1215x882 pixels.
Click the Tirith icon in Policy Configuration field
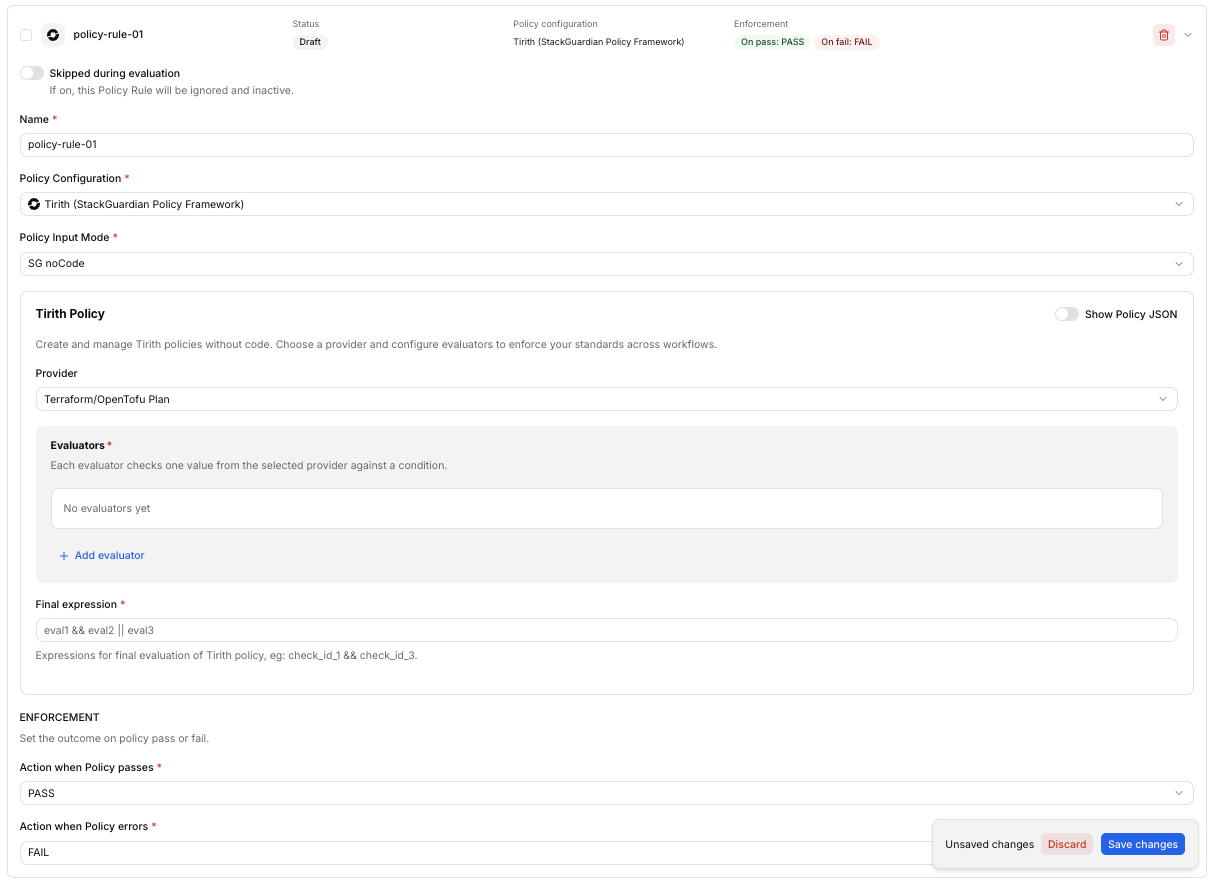point(34,204)
